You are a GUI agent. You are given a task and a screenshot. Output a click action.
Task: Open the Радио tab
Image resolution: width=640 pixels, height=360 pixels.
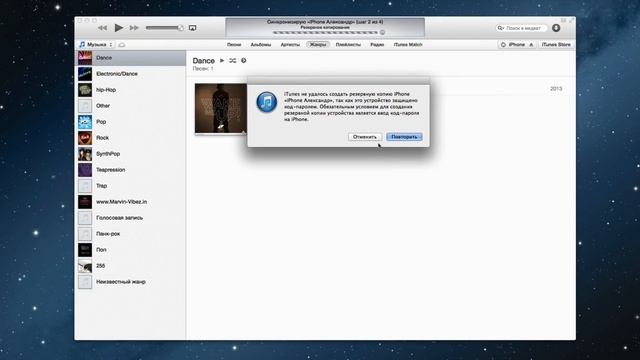[377, 44]
